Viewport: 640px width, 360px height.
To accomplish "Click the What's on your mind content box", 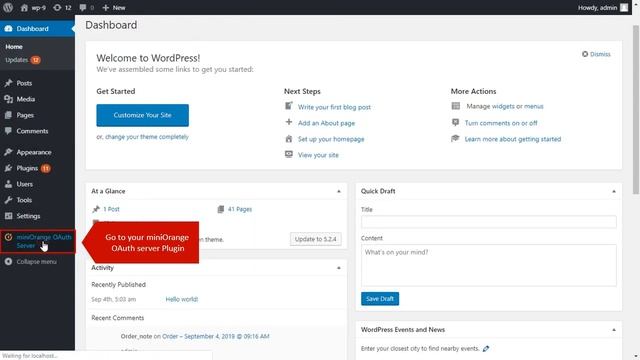I will 489,265.
